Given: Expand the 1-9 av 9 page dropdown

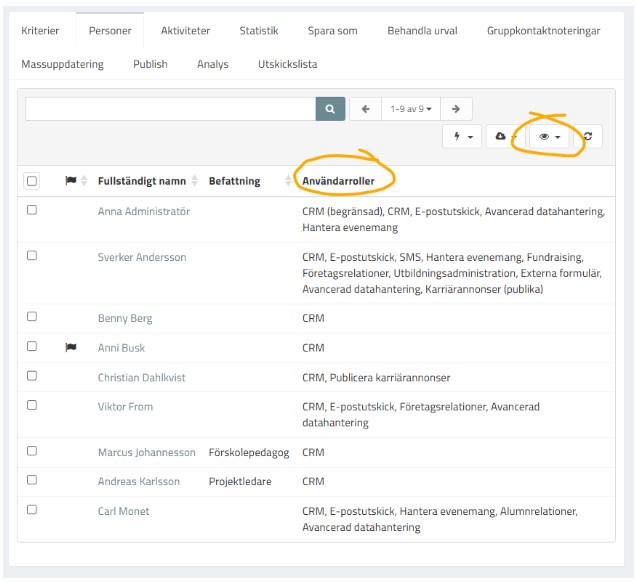Looking at the screenshot, I should 410,109.
